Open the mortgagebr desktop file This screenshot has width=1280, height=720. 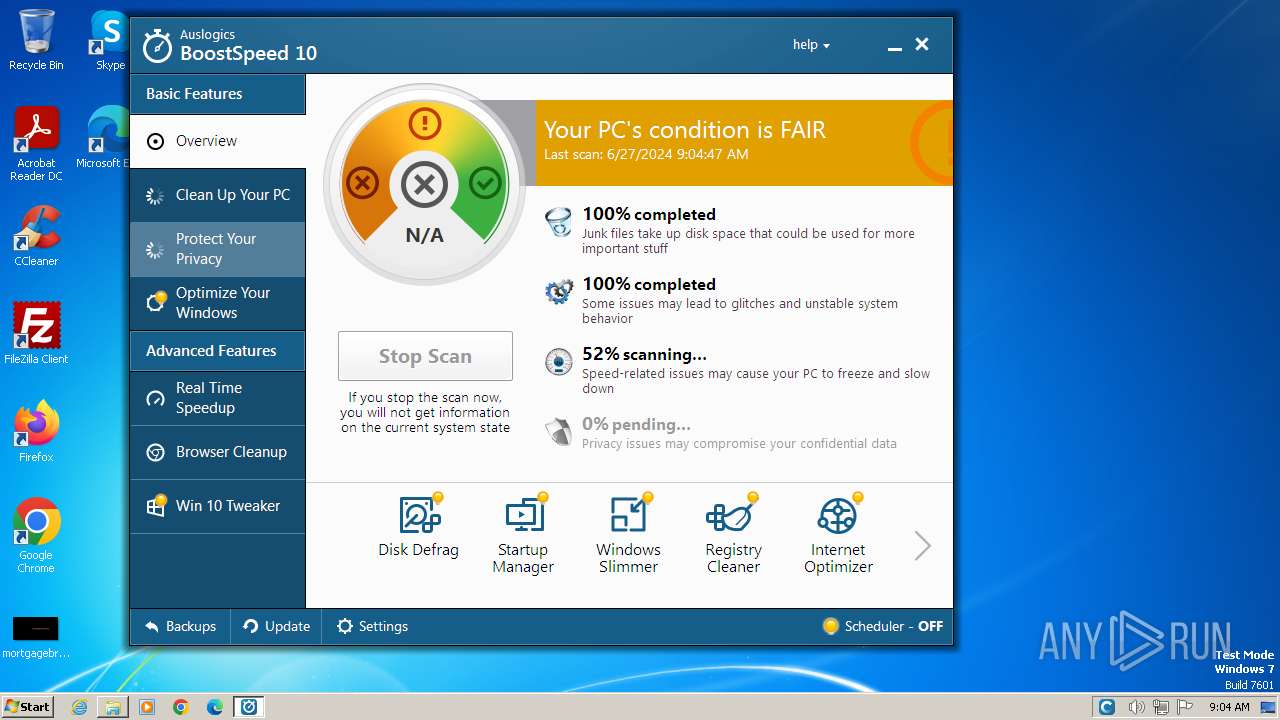(36, 638)
